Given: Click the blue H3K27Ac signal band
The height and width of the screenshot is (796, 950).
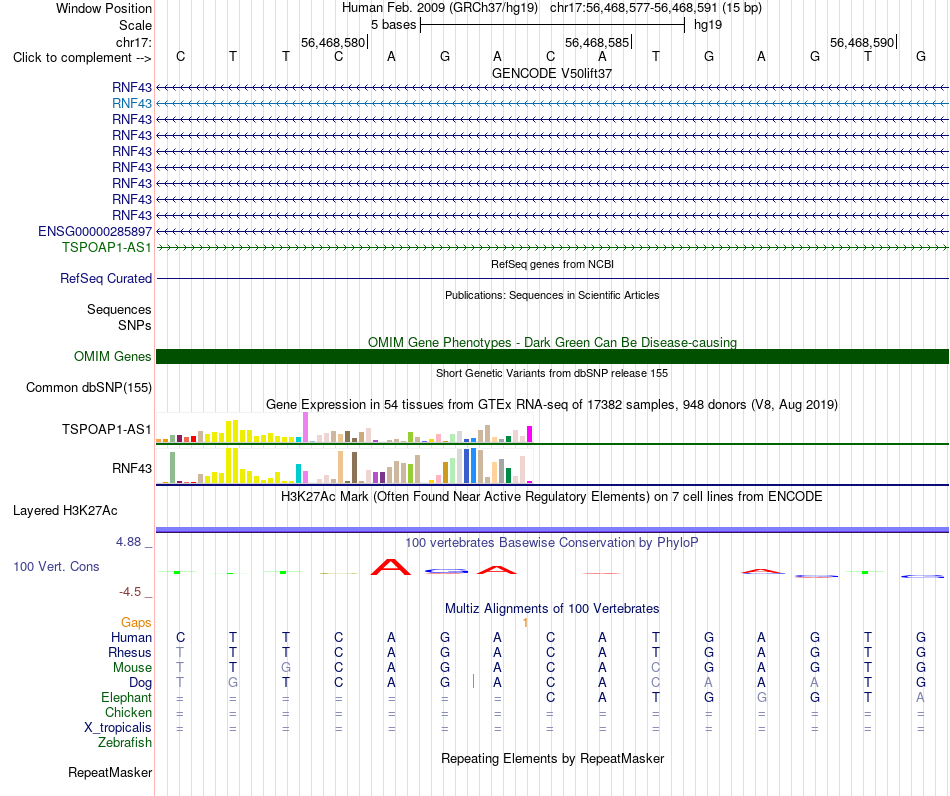Looking at the screenshot, I should pos(552,530).
